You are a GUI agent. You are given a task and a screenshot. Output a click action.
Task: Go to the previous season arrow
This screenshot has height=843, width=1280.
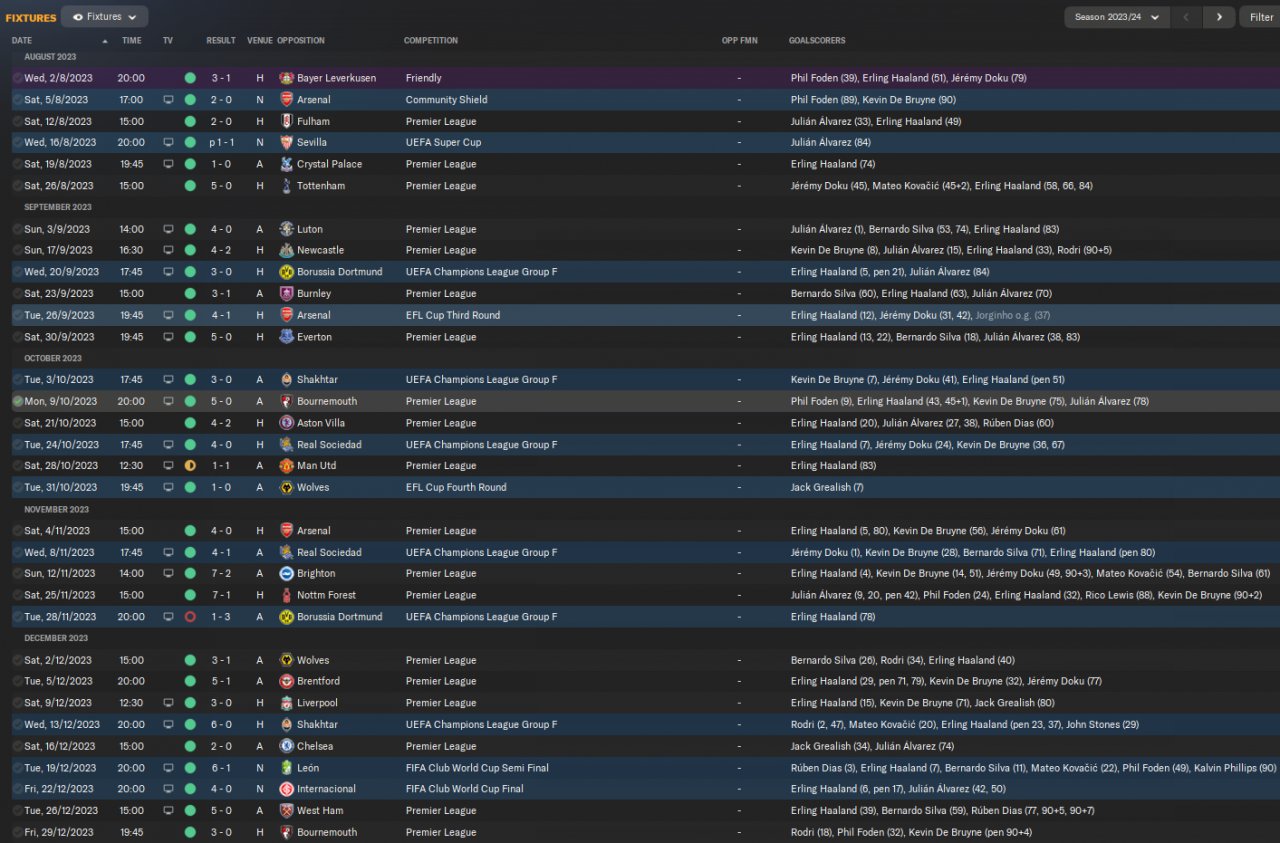coord(1186,17)
